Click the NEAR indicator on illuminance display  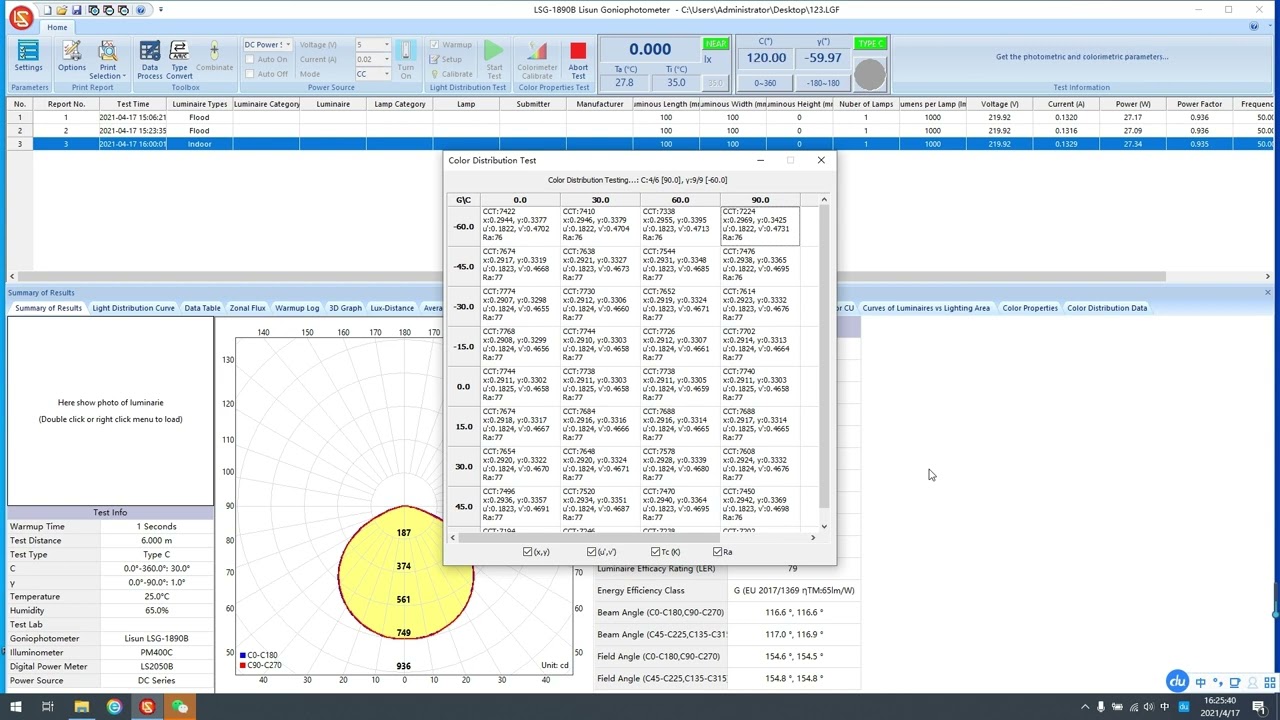(716, 44)
